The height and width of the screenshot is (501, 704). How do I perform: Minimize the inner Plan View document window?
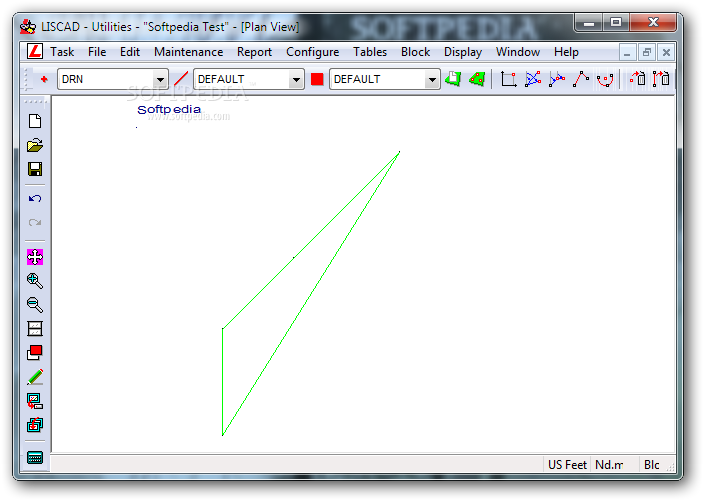coord(627,53)
